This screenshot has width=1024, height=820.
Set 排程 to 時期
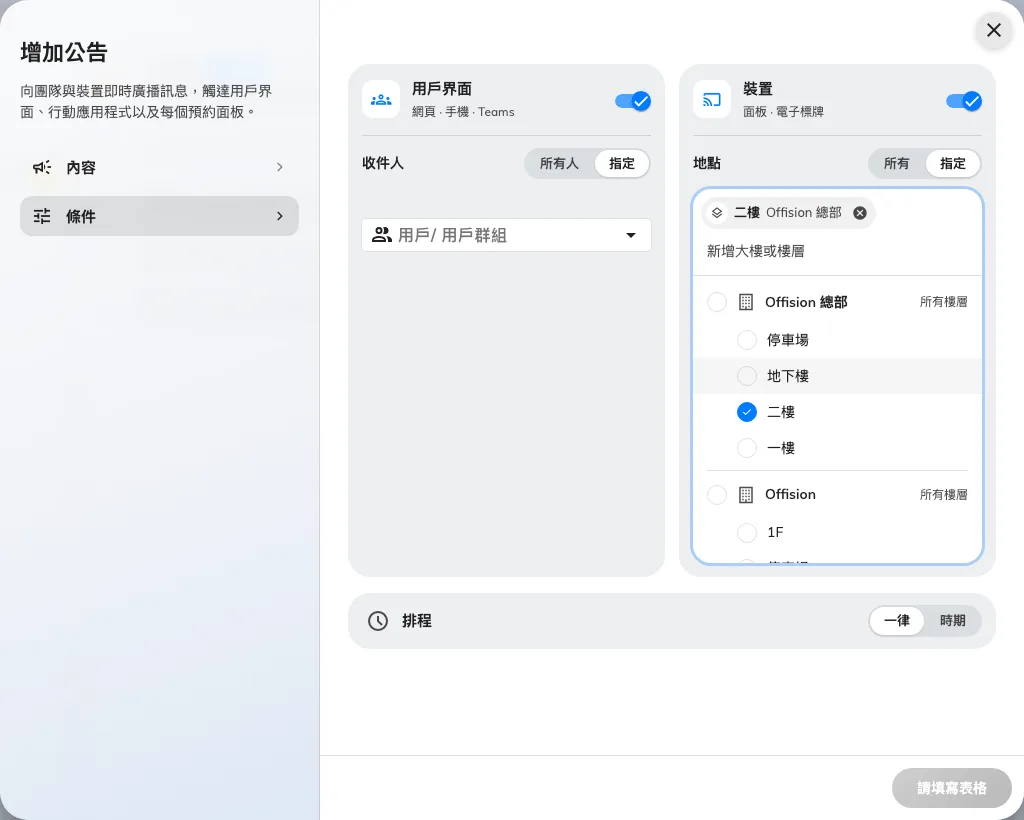coord(952,621)
